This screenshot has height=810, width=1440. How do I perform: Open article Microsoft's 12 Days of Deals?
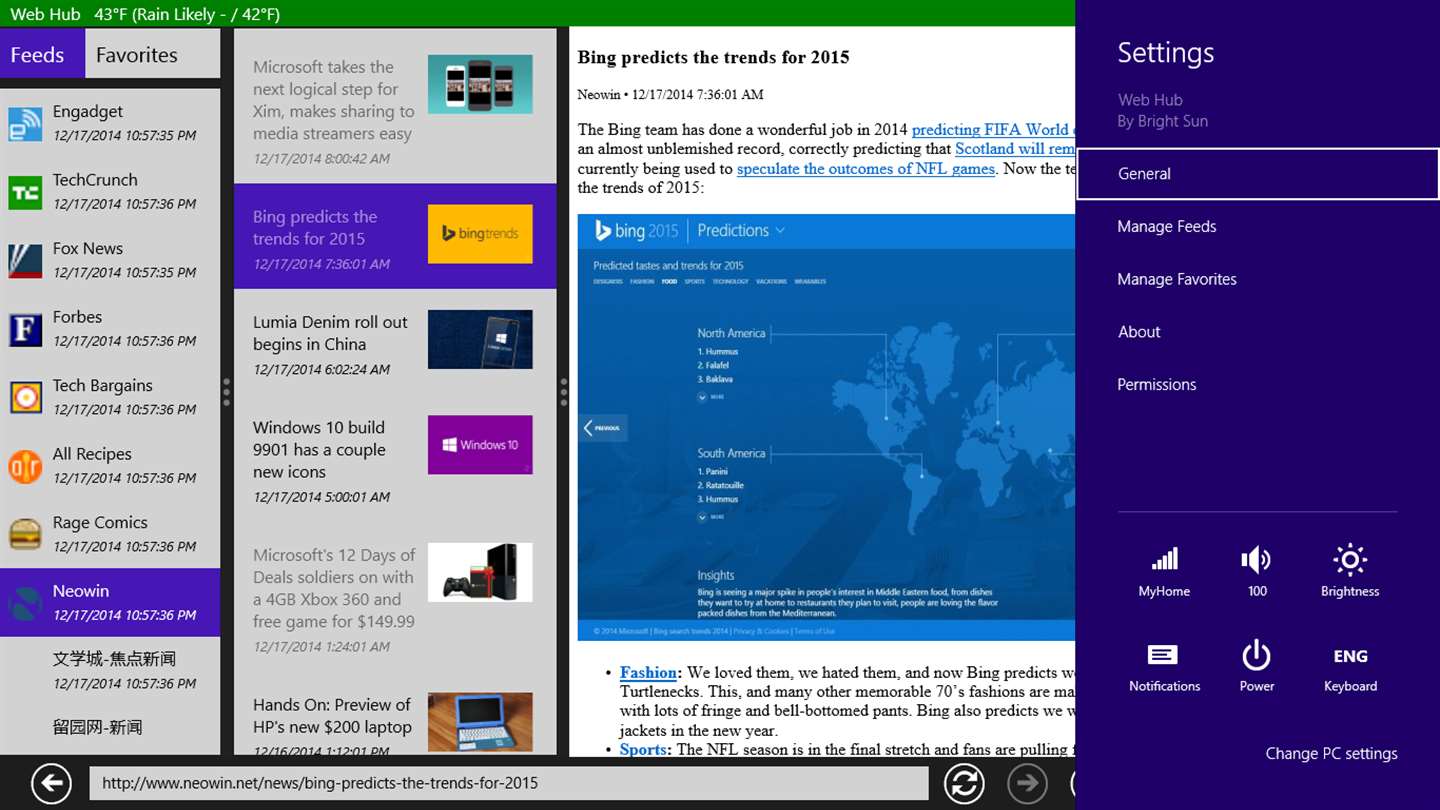pos(334,588)
